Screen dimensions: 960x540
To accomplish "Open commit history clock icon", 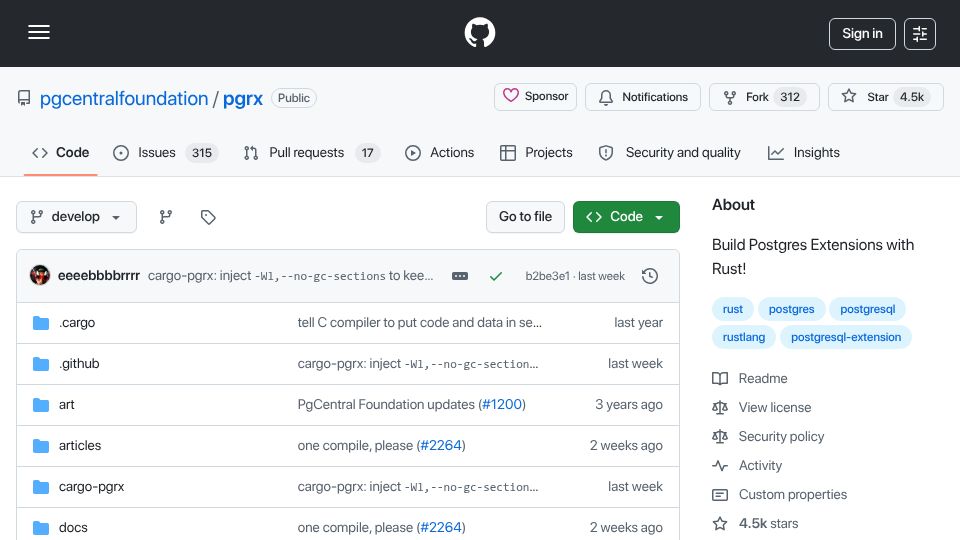I will tap(650, 276).
